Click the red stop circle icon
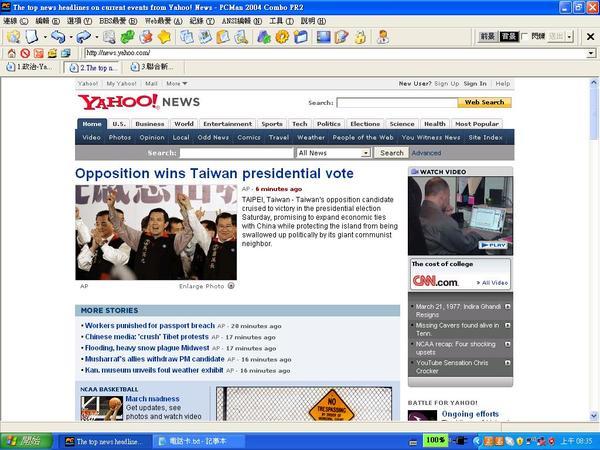600x450 pixels. (25, 53)
